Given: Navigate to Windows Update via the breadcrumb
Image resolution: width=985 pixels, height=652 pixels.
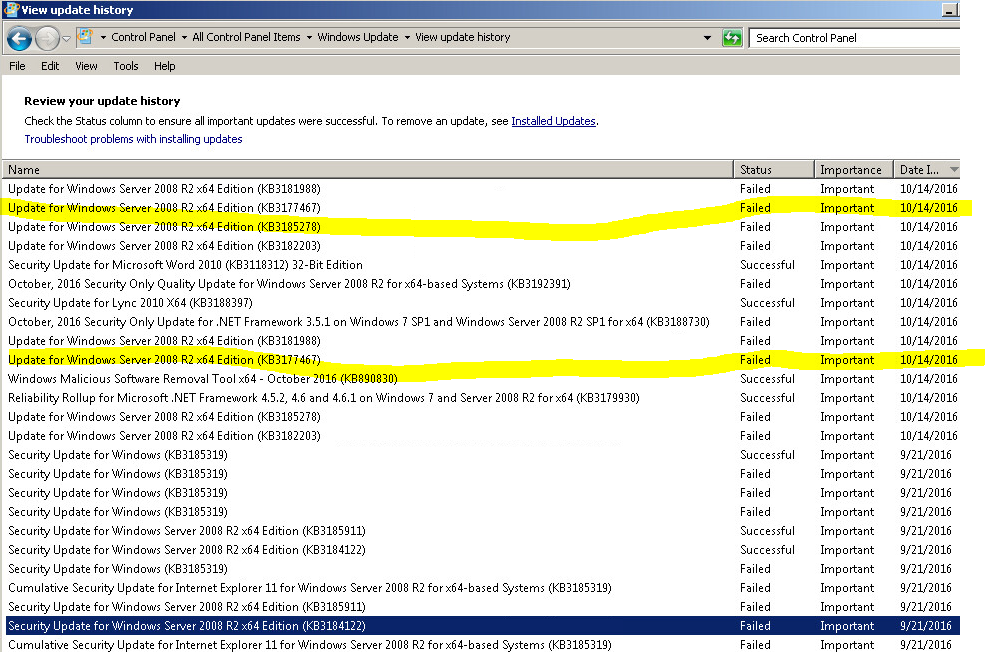Looking at the screenshot, I should coord(356,37).
